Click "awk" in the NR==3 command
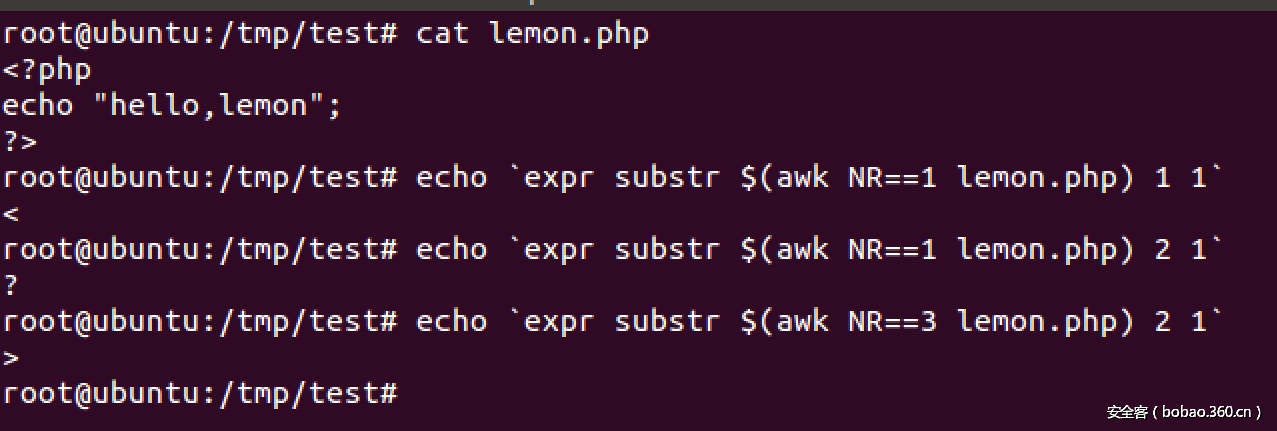This screenshot has width=1277, height=431. [803, 322]
